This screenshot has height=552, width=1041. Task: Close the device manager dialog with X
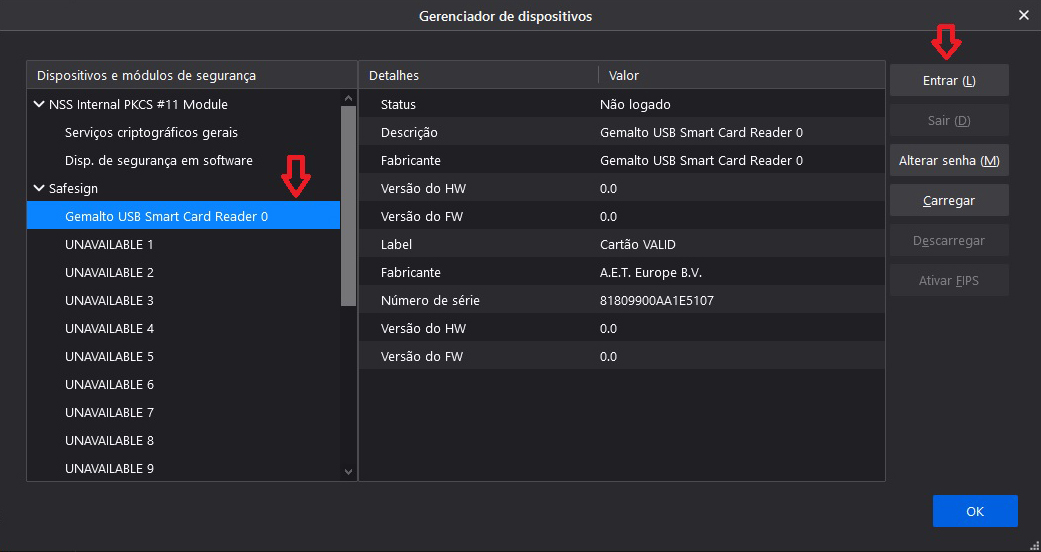point(1024,15)
